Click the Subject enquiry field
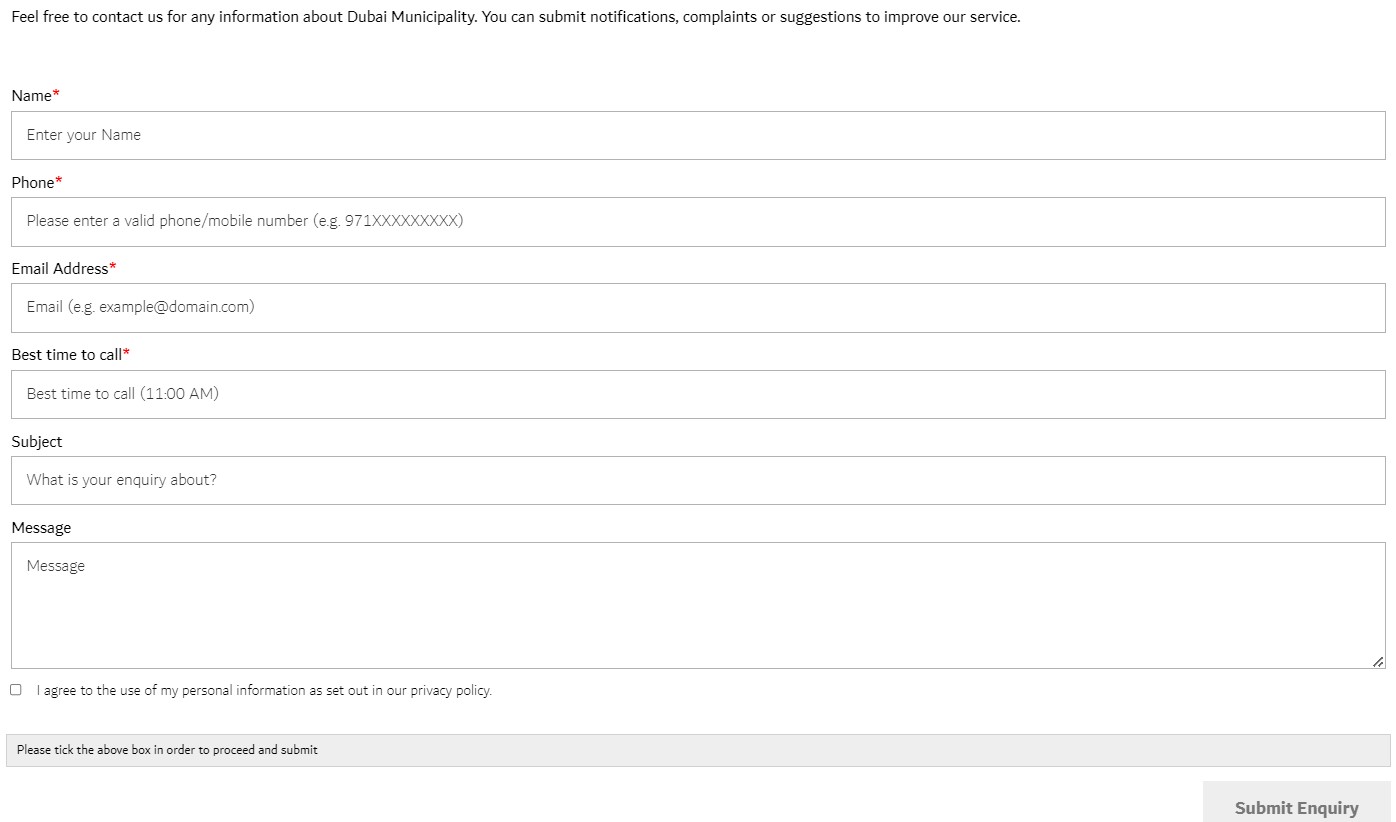 [698, 480]
